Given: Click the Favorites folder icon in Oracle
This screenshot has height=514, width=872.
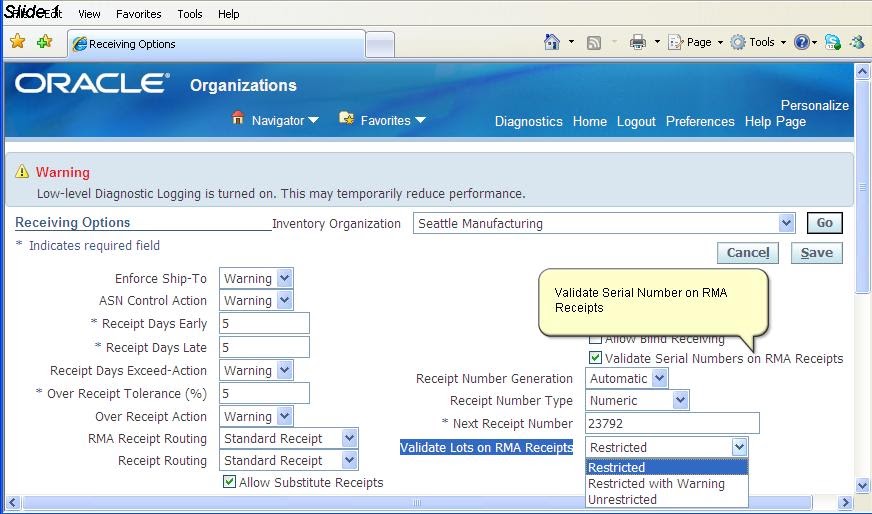Looking at the screenshot, I should [346, 118].
